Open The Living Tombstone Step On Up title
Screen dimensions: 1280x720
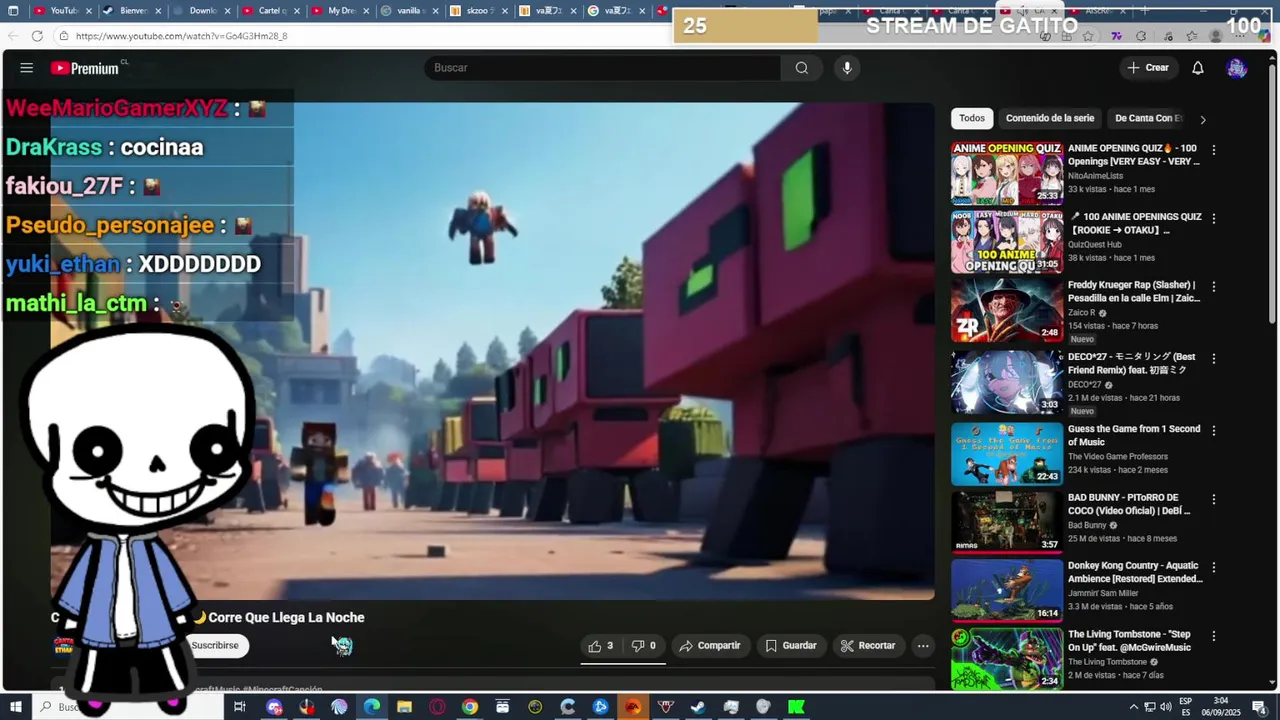[x=1129, y=641]
